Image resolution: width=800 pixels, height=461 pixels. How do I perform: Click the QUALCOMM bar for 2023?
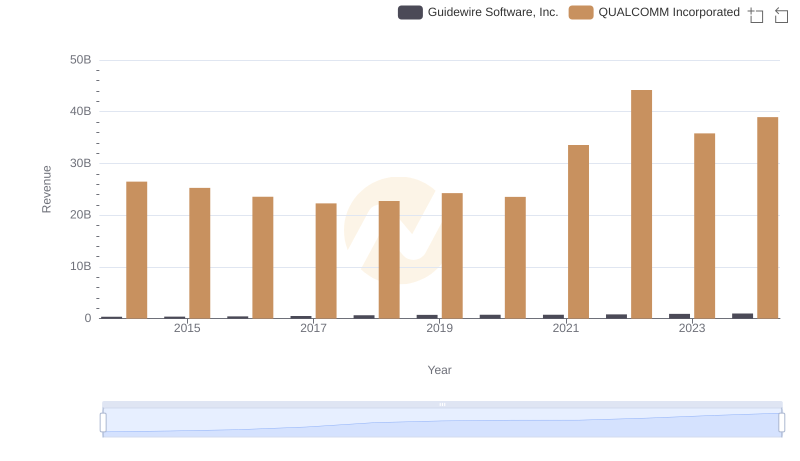[704, 226]
